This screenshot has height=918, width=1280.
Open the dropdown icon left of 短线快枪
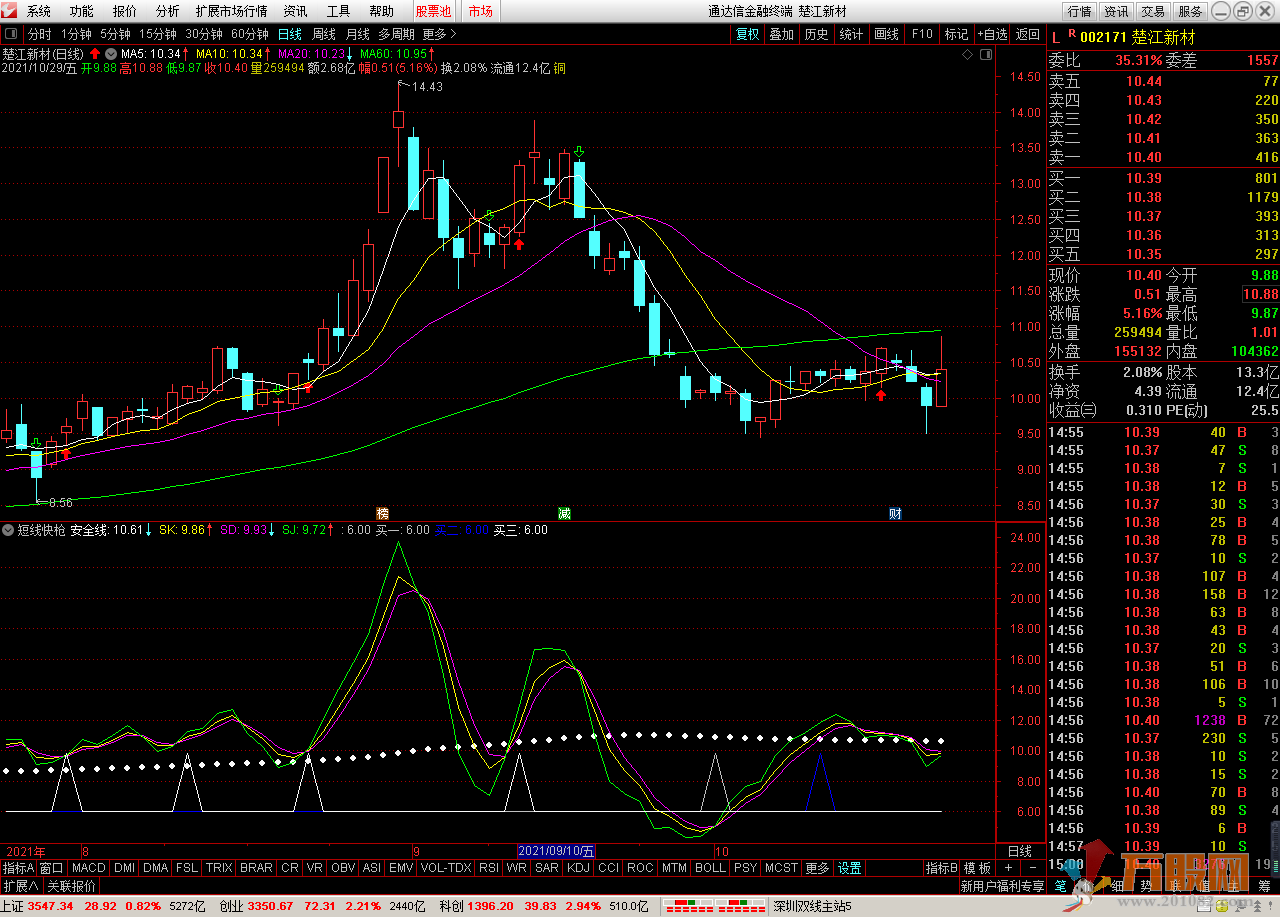[x=9, y=530]
